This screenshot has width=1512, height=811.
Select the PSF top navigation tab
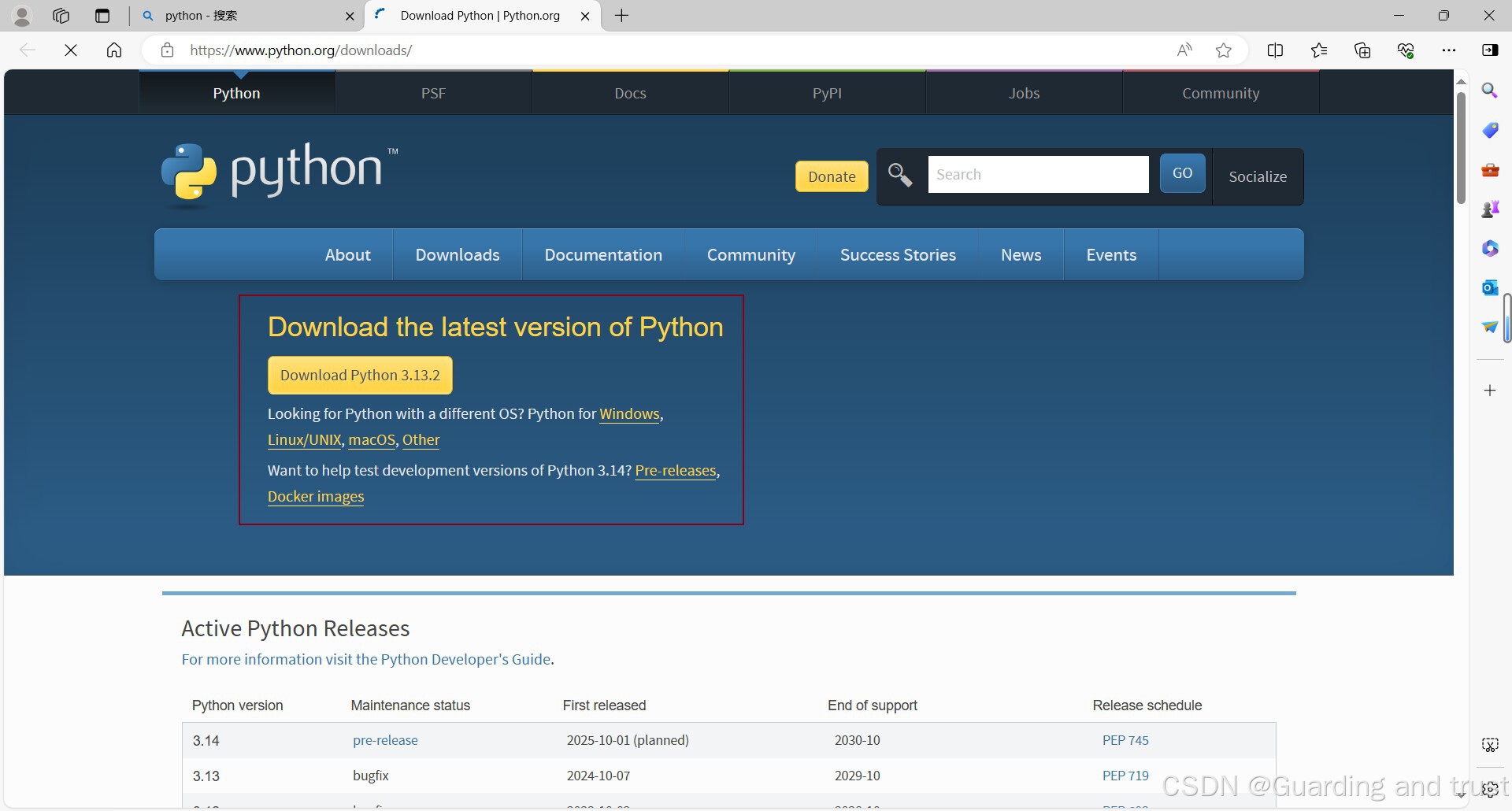coord(433,93)
